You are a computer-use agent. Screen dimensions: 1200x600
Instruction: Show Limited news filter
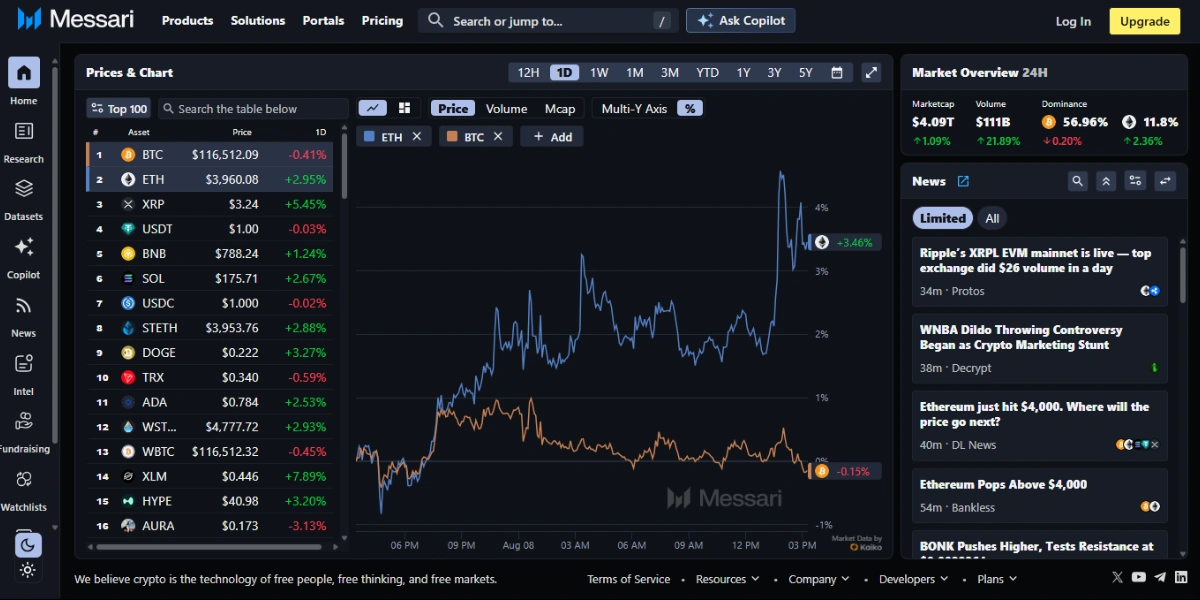point(943,218)
